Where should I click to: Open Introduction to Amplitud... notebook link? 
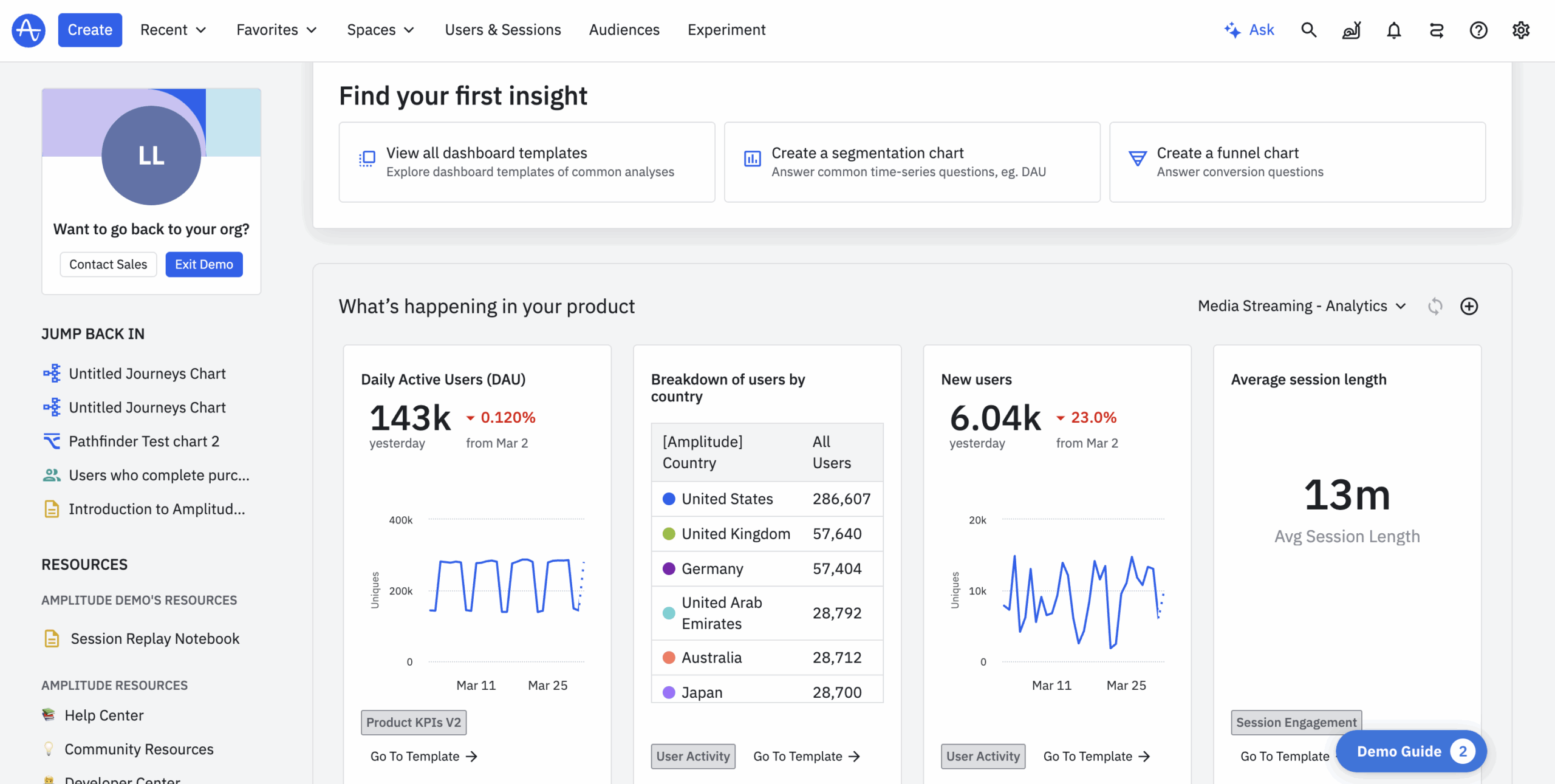tap(157, 509)
